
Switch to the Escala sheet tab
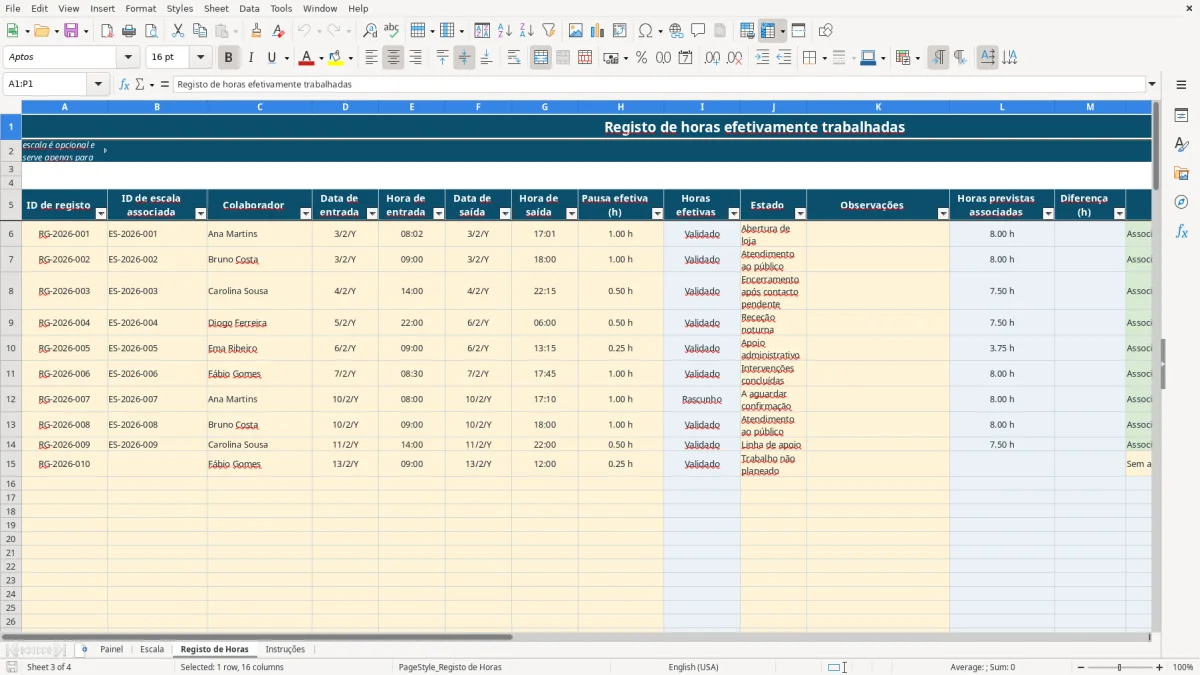pyautogui.click(x=152, y=649)
